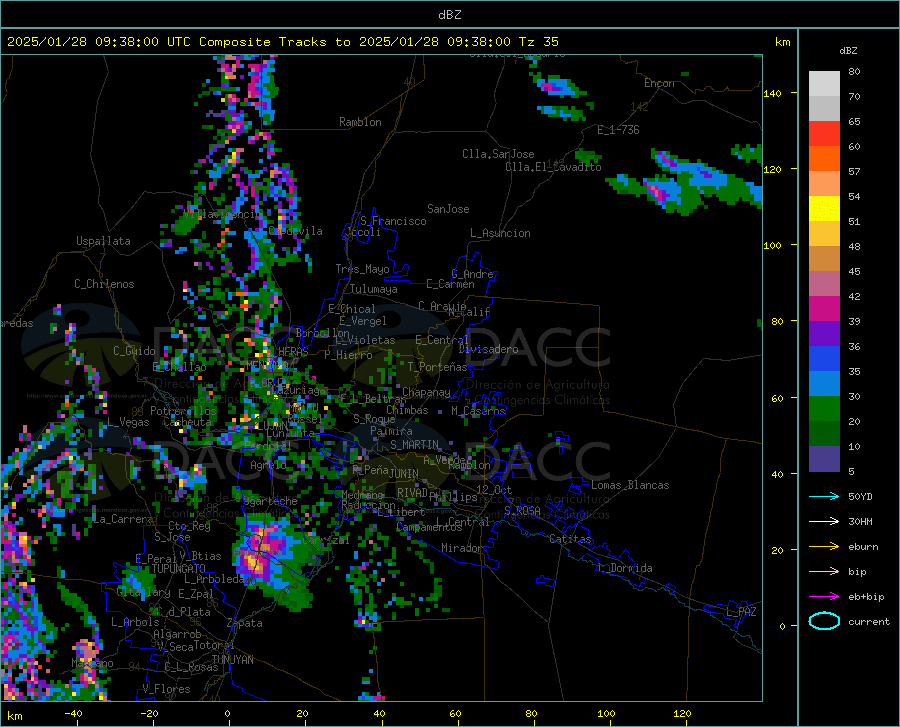Select the 35 dBZ light blue swatch
Viewport: 900px width, 727px height.
[824, 384]
